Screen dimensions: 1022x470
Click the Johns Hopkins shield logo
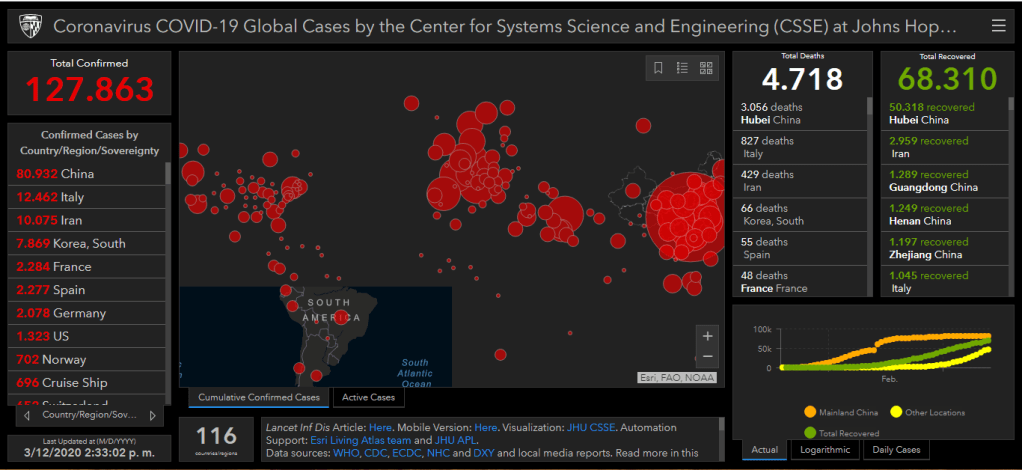pyautogui.click(x=27, y=27)
